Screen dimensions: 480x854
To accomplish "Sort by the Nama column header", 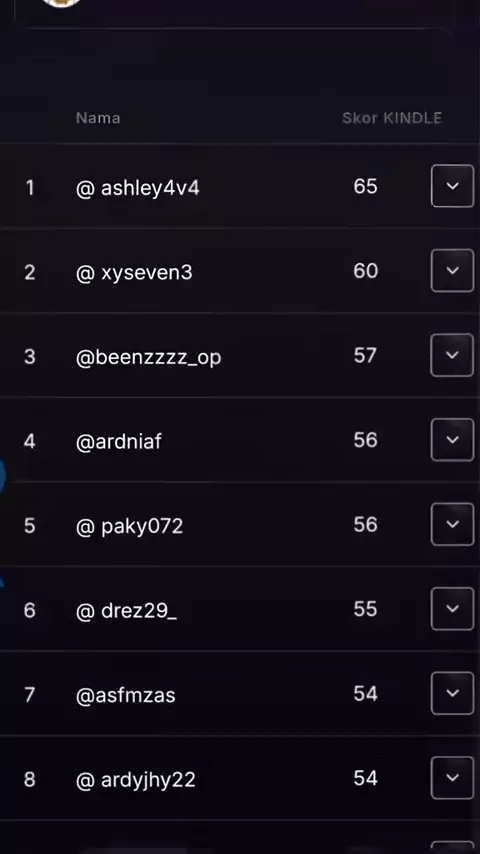I will coord(98,118).
